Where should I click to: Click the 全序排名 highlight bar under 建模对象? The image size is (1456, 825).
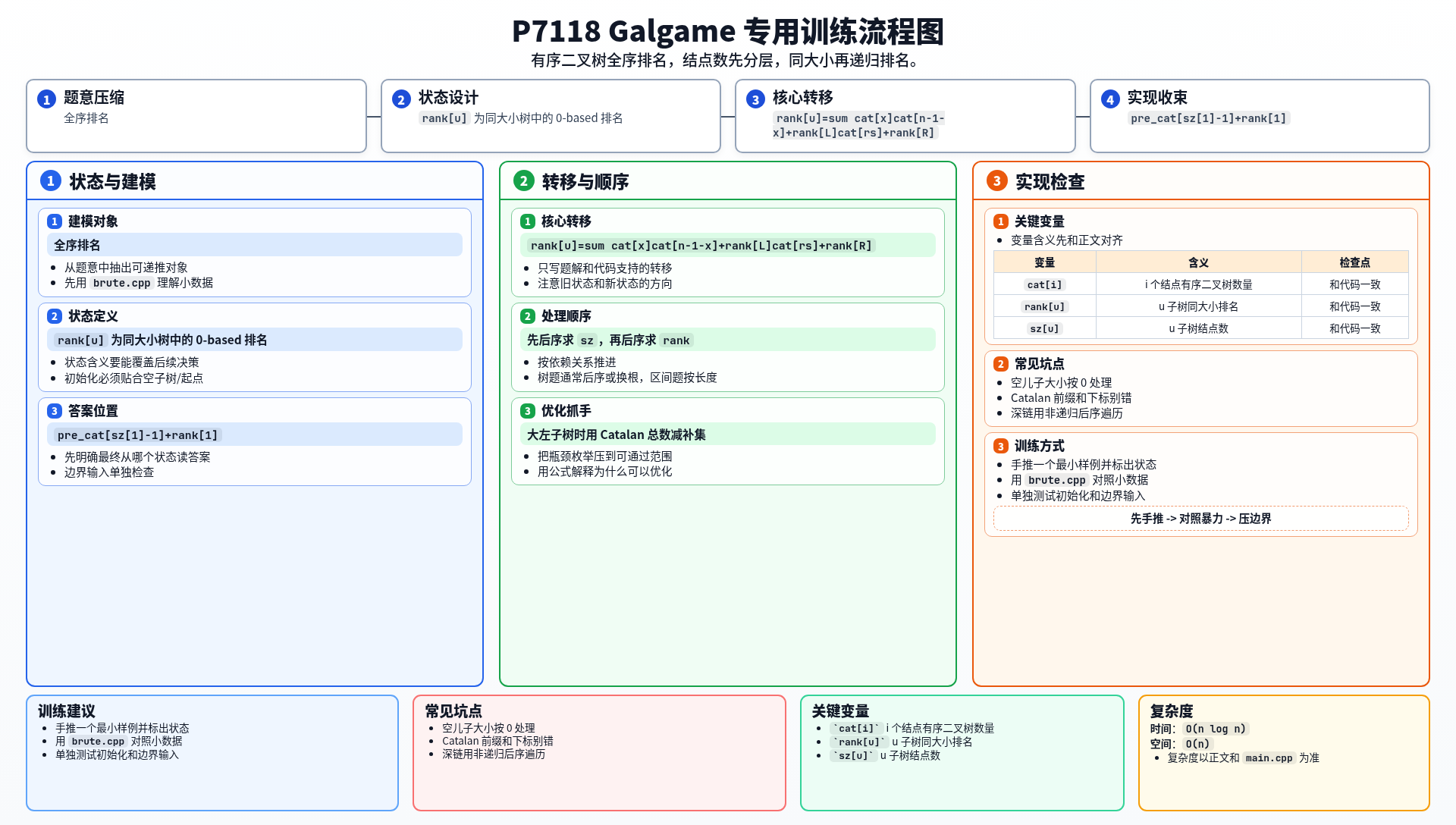point(255,245)
